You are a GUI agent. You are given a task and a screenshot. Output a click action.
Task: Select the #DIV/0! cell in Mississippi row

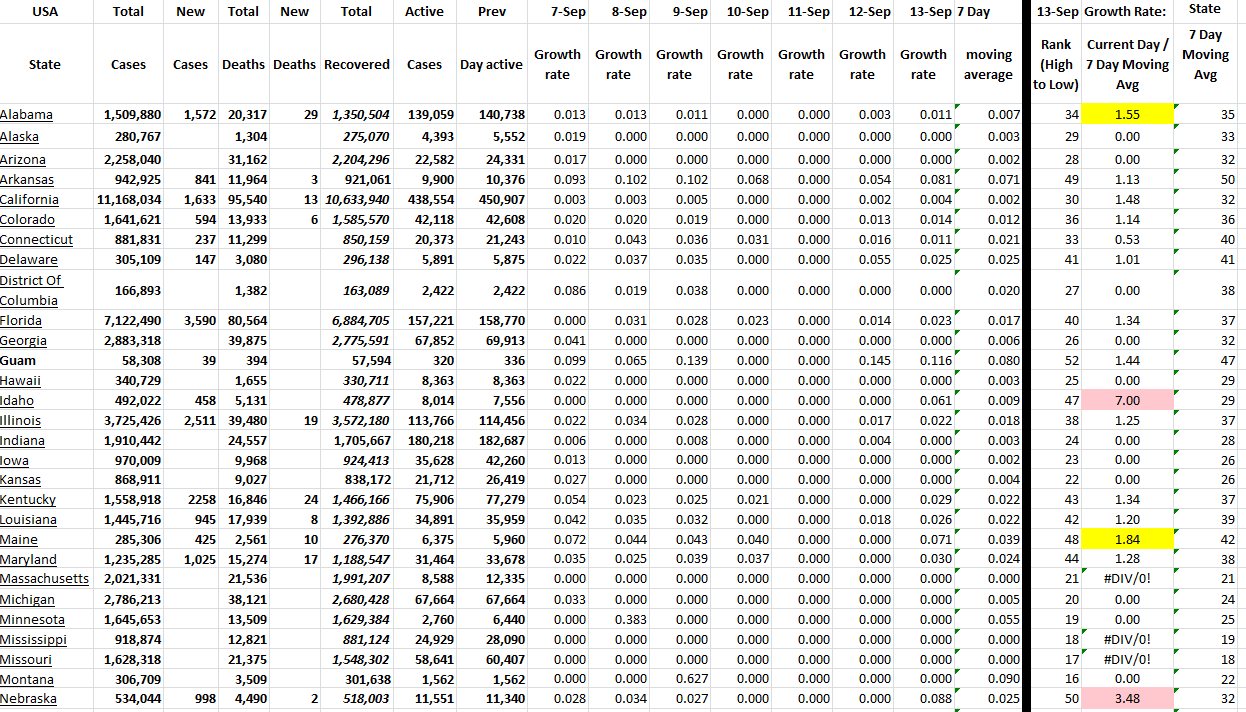[1127, 639]
